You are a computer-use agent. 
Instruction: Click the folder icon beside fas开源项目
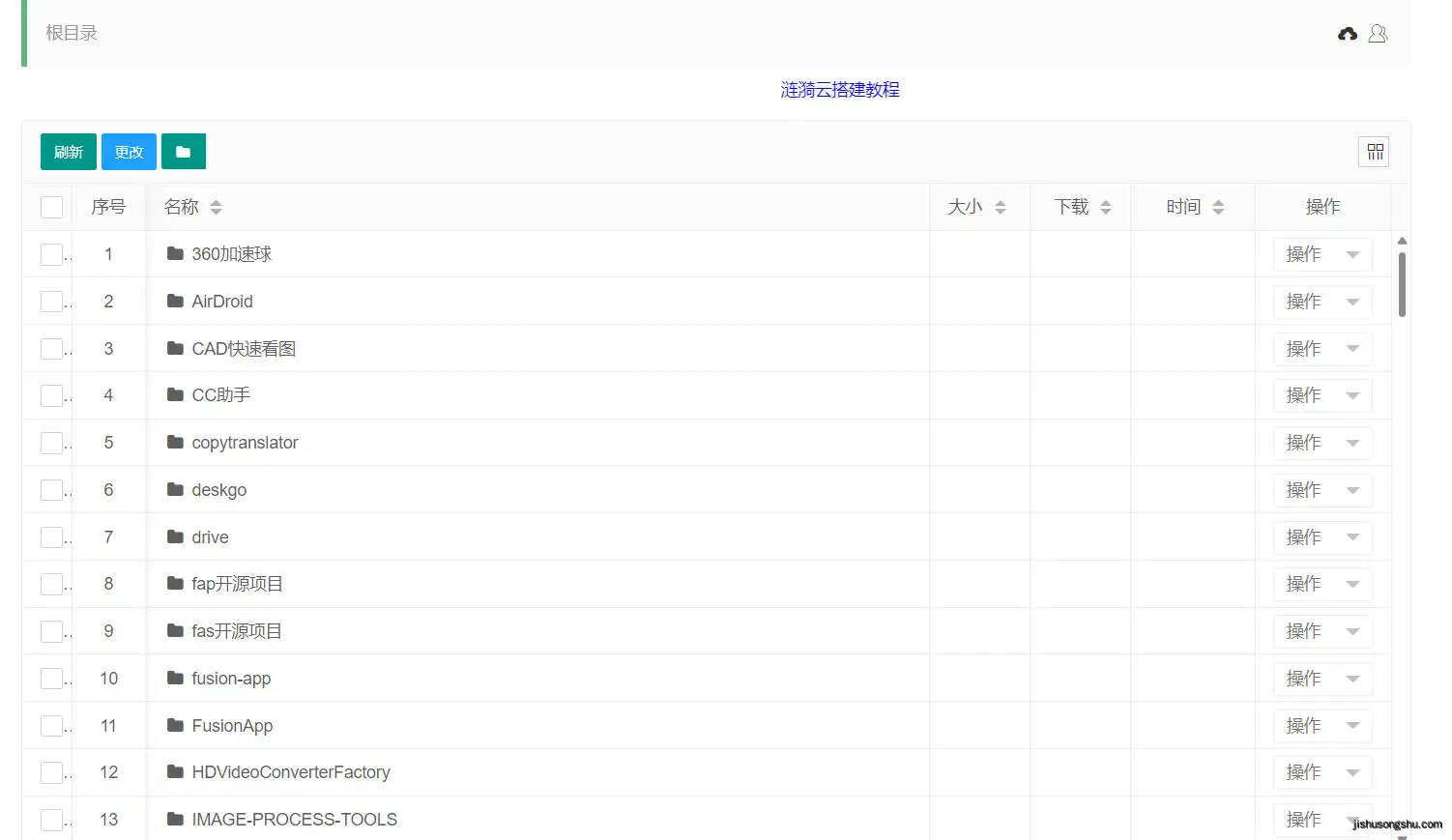pyautogui.click(x=175, y=631)
